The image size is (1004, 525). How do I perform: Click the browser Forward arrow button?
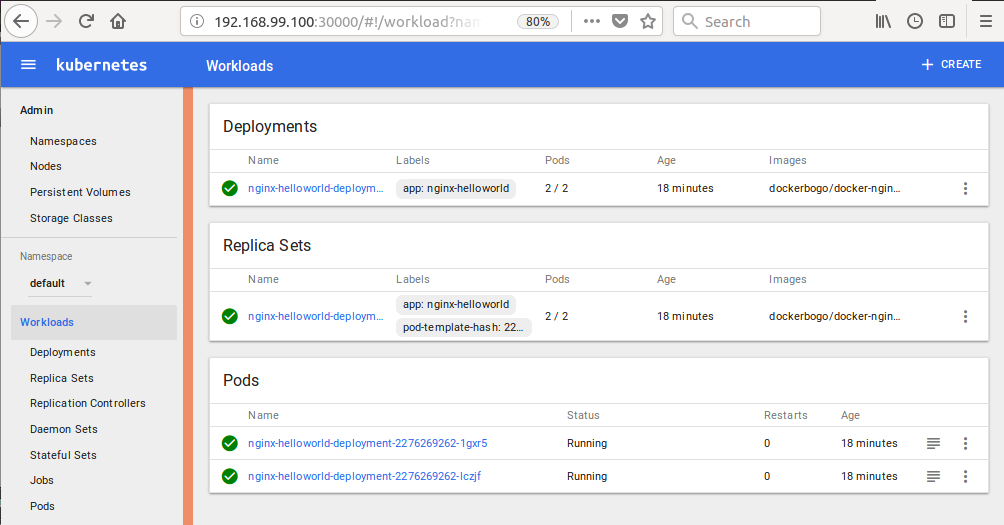point(54,21)
